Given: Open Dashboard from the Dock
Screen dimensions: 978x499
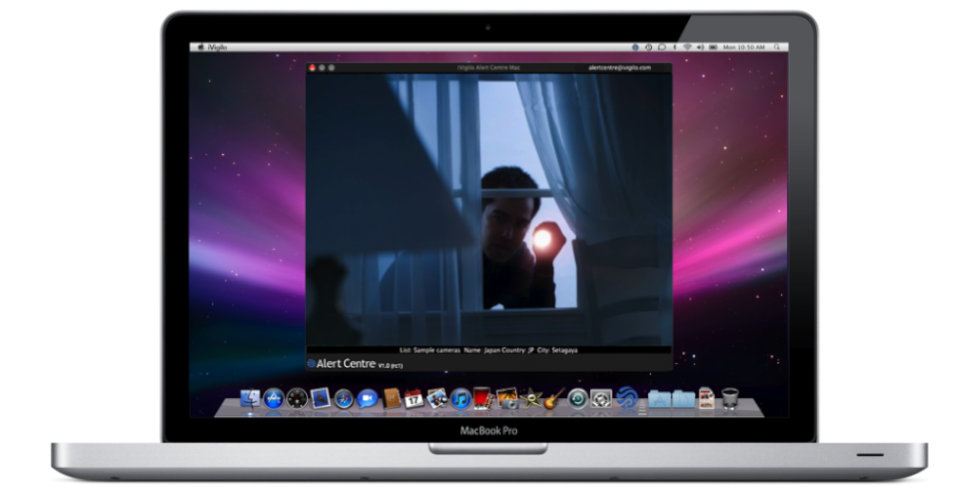Looking at the screenshot, I should pyautogui.click(x=297, y=398).
